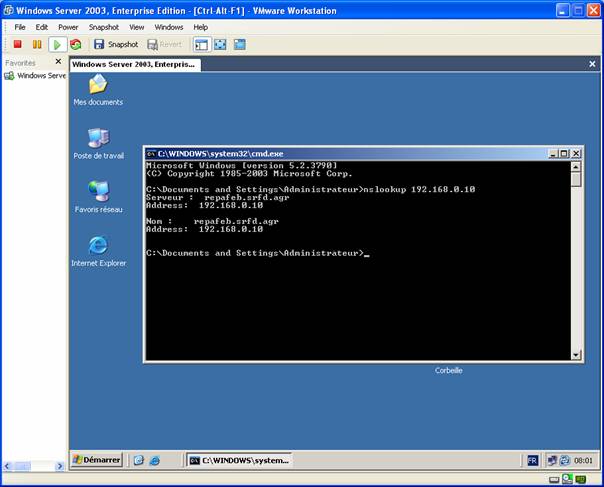Click the Serveur : repafeb.srfd.agr line
This screenshot has width=604, height=487.
(x=218, y=197)
